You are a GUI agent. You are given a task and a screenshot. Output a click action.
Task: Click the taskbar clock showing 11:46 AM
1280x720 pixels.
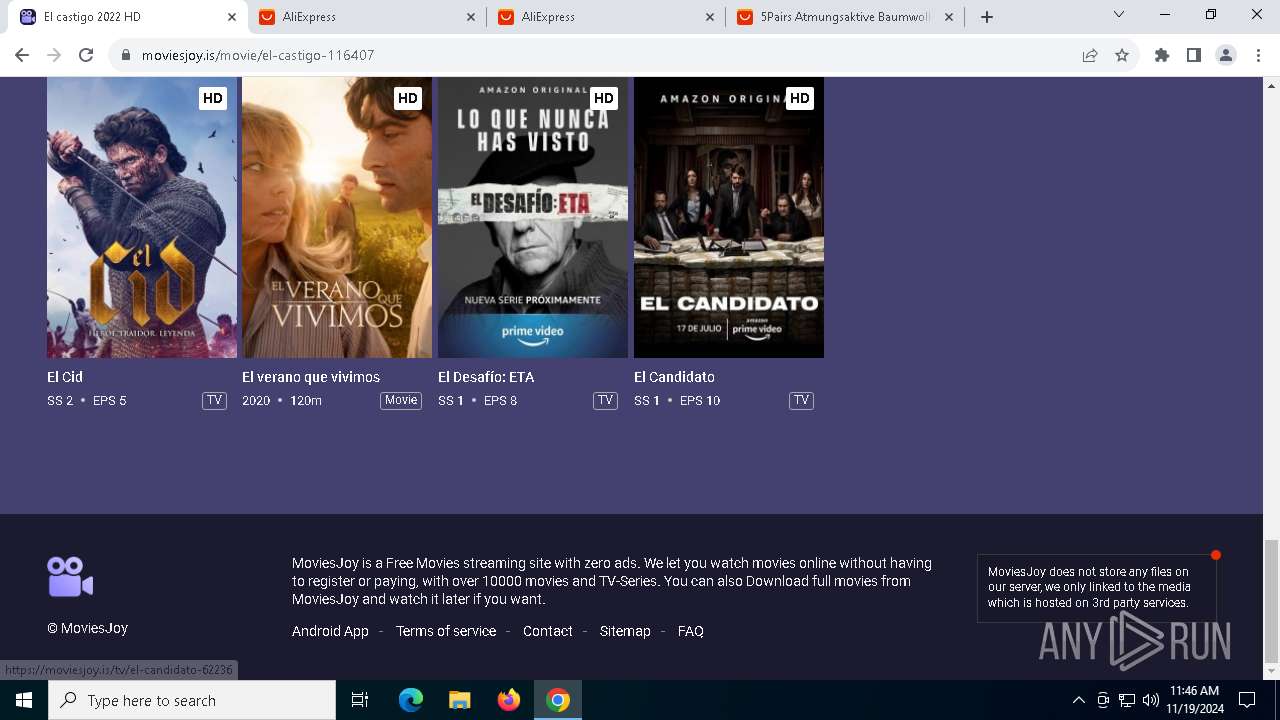click(x=1194, y=700)
